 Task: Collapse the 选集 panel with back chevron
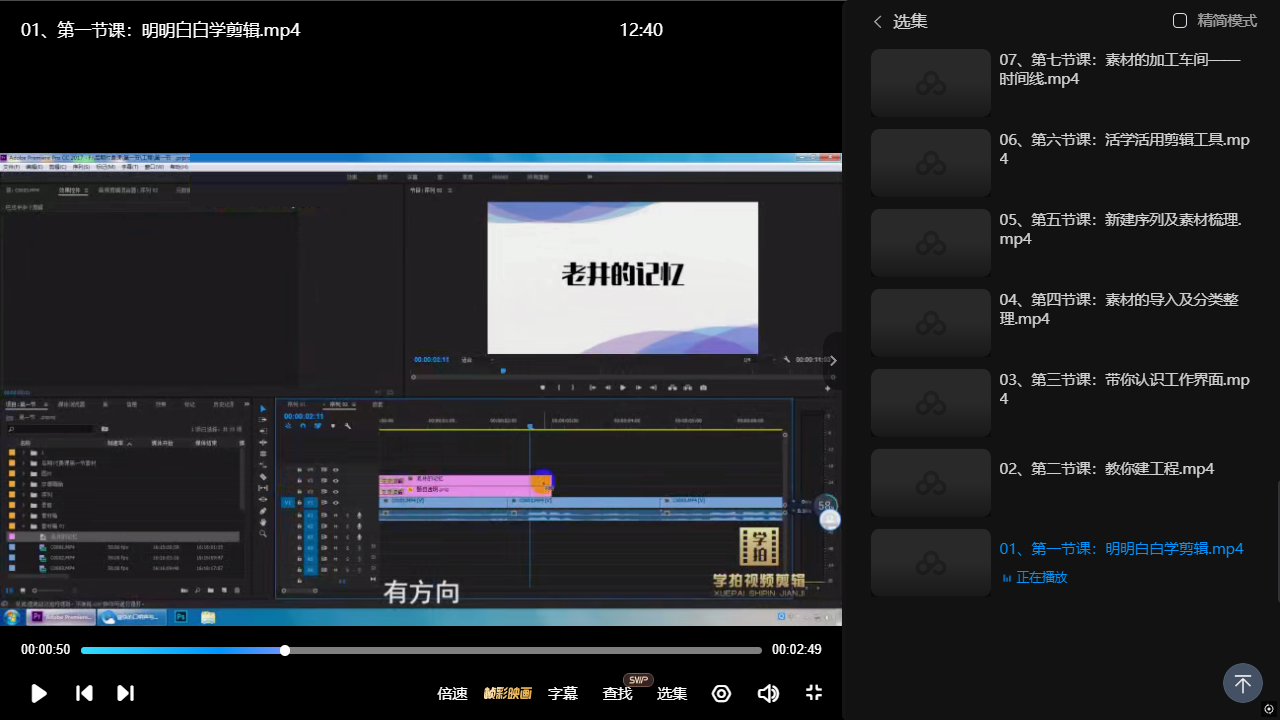click(878, 21)
